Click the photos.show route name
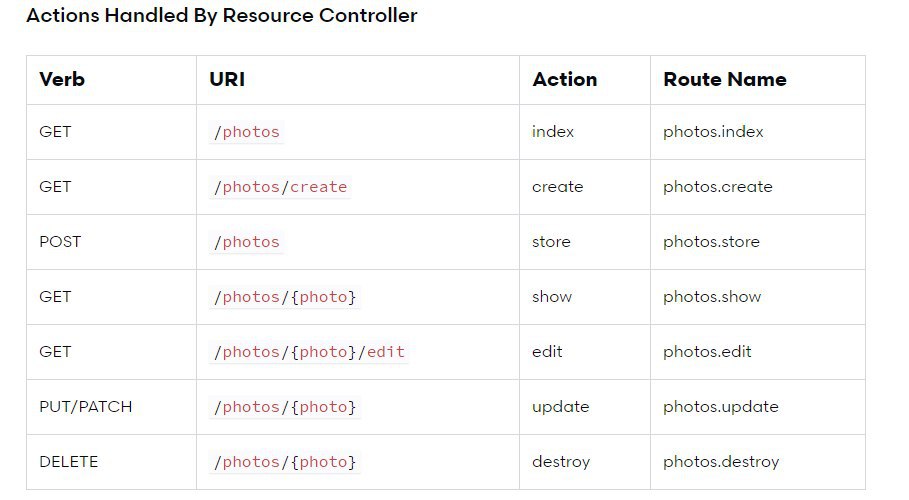 (x=712, y=296)
